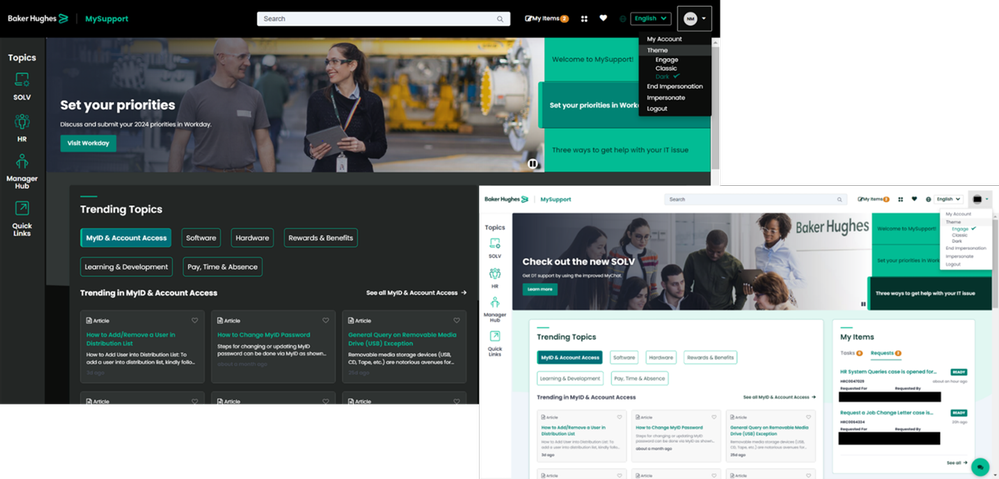
Task: Favorite the dark-theme 'How to Change MyID Password' article
Action: coord(325,321)
